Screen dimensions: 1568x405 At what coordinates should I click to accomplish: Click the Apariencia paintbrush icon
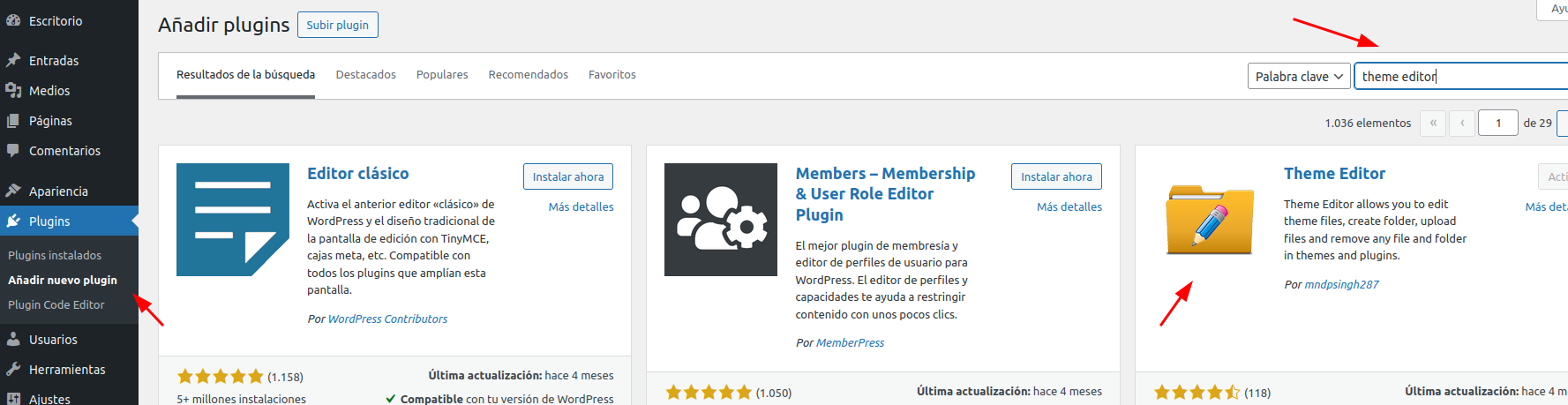13,191
